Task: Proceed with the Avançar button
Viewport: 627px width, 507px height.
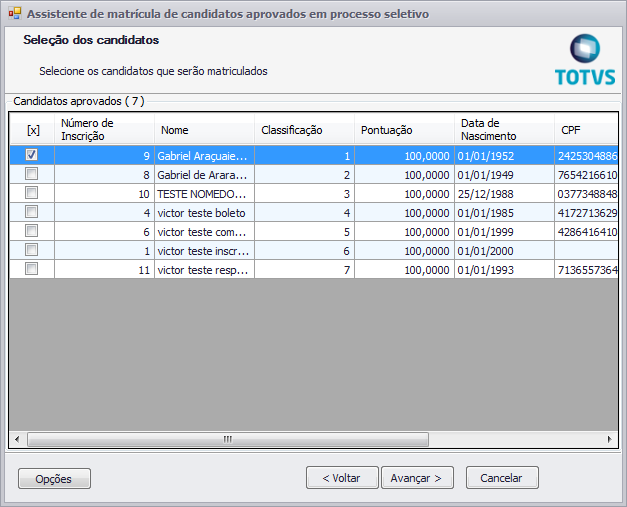Action: pos(417,478)
